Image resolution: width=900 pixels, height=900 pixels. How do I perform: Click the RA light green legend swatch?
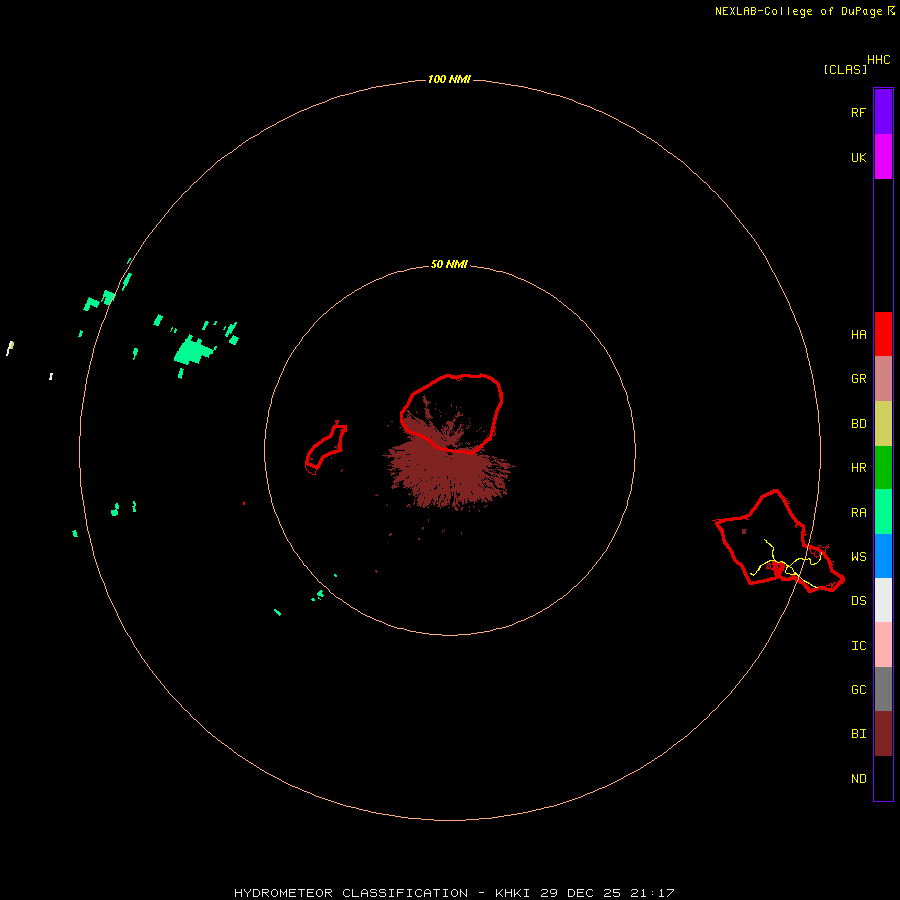click(883, 511)
